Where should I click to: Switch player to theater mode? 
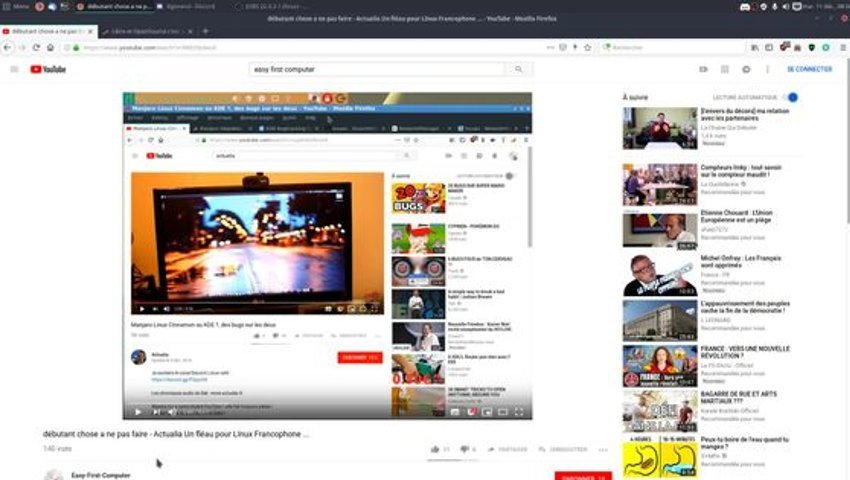click(x=503, y=412)
